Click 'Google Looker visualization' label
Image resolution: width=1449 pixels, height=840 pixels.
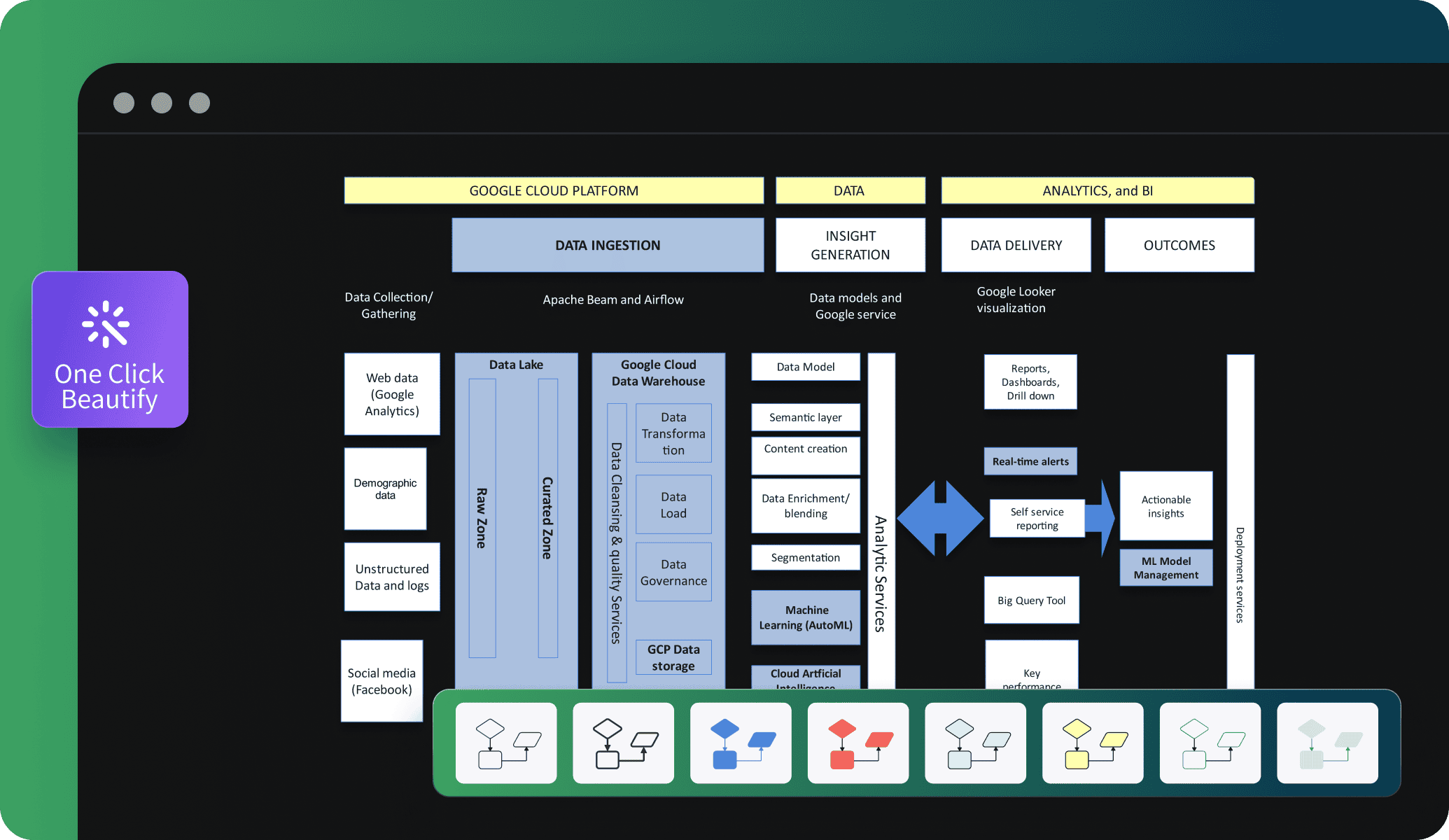[1016, 300]
